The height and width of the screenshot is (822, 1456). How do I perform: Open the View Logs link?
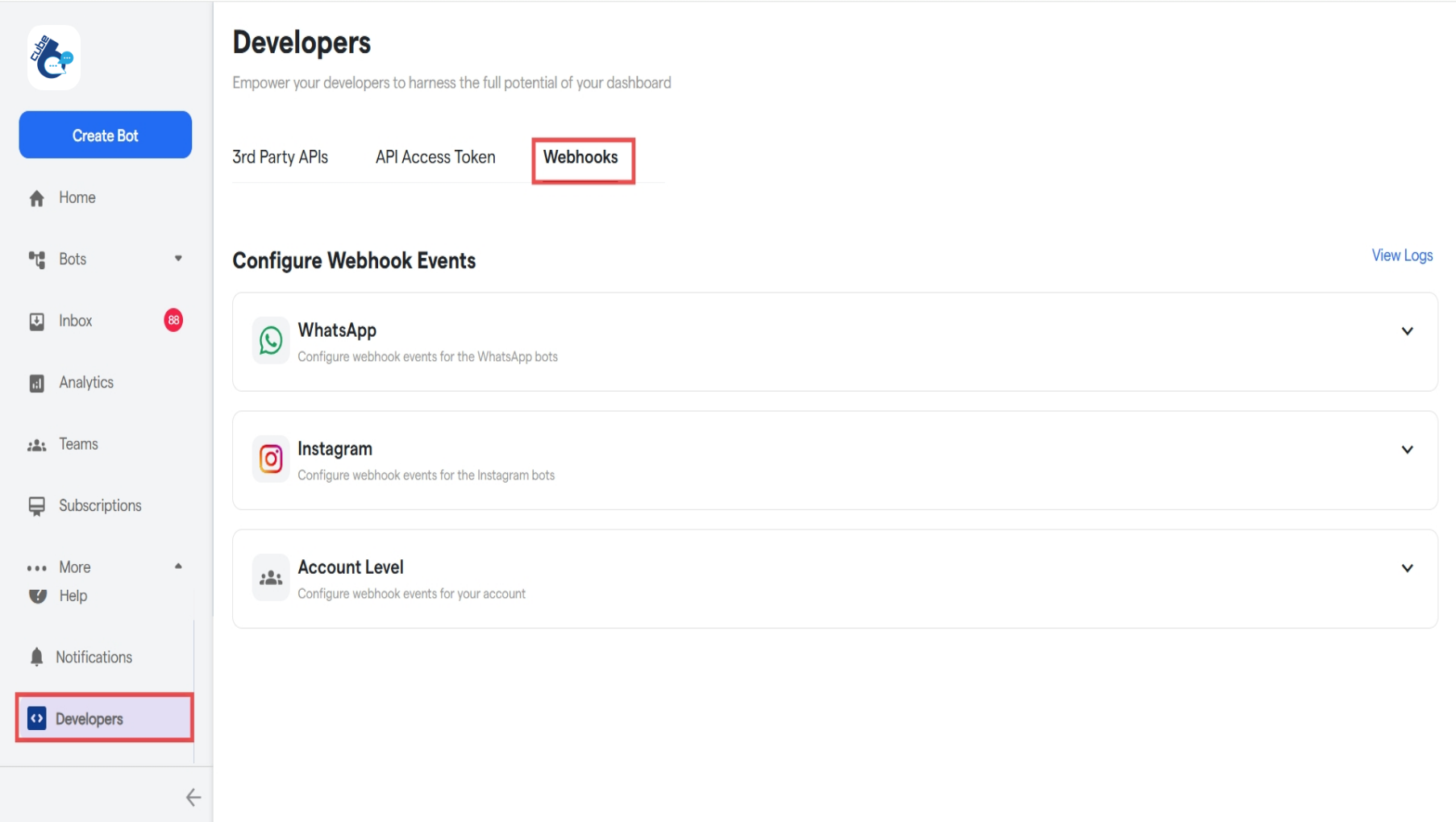point(1402,255)
